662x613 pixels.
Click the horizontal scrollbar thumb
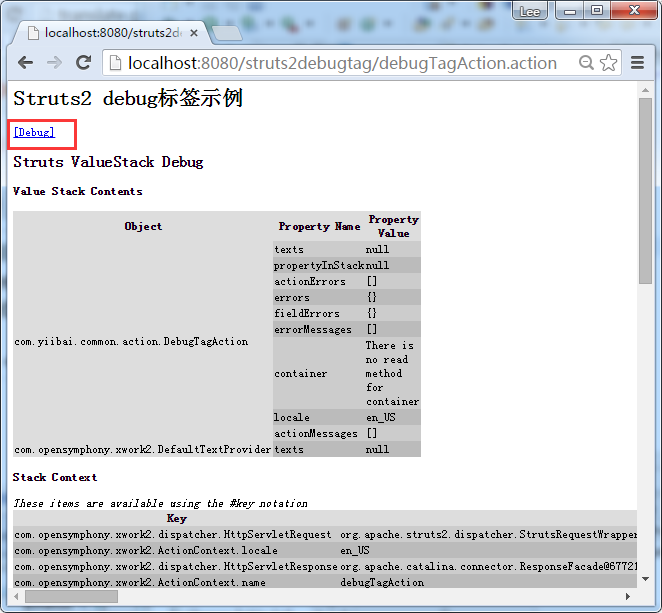[70, 596]
